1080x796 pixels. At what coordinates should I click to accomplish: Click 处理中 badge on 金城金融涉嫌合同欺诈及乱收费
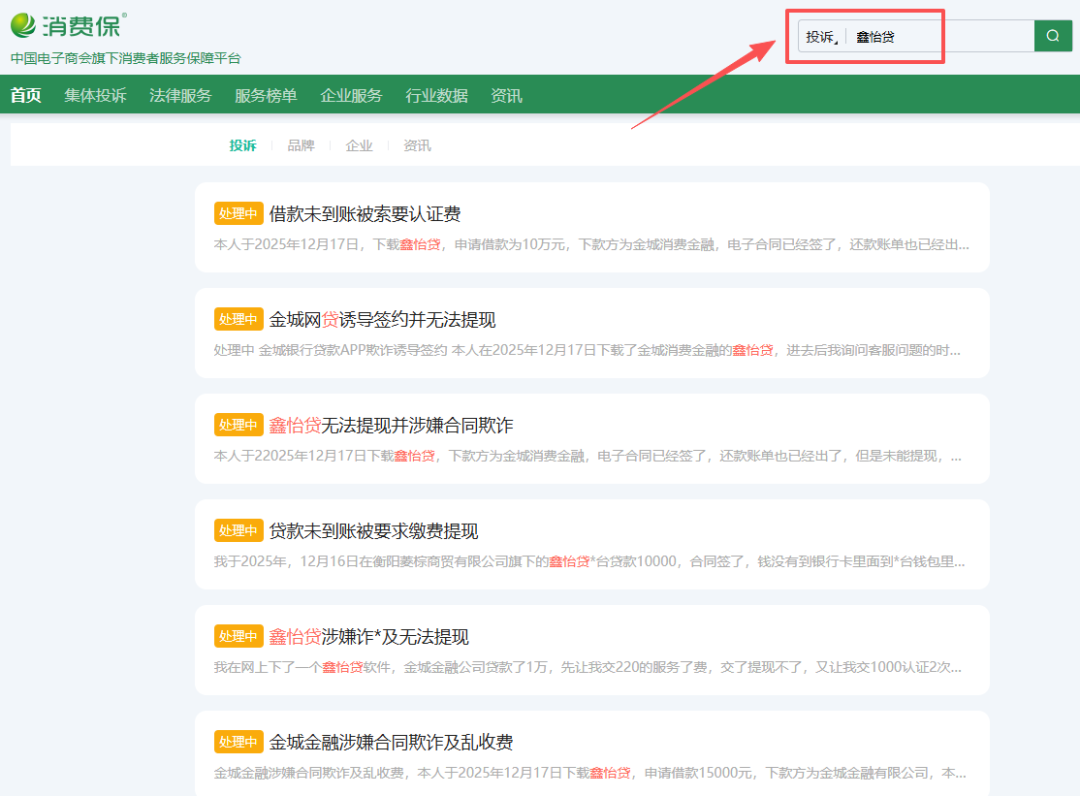[x=238, y=742]
